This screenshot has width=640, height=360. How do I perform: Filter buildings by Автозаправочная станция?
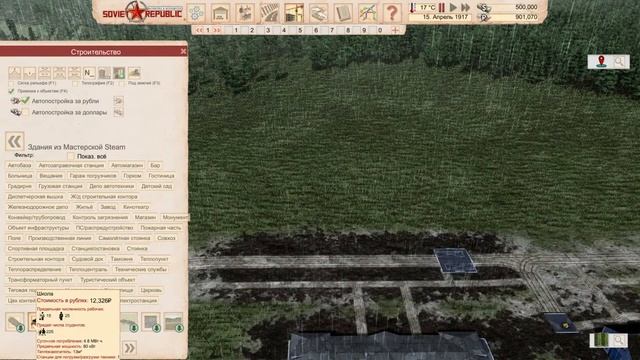tap(71, 165)
